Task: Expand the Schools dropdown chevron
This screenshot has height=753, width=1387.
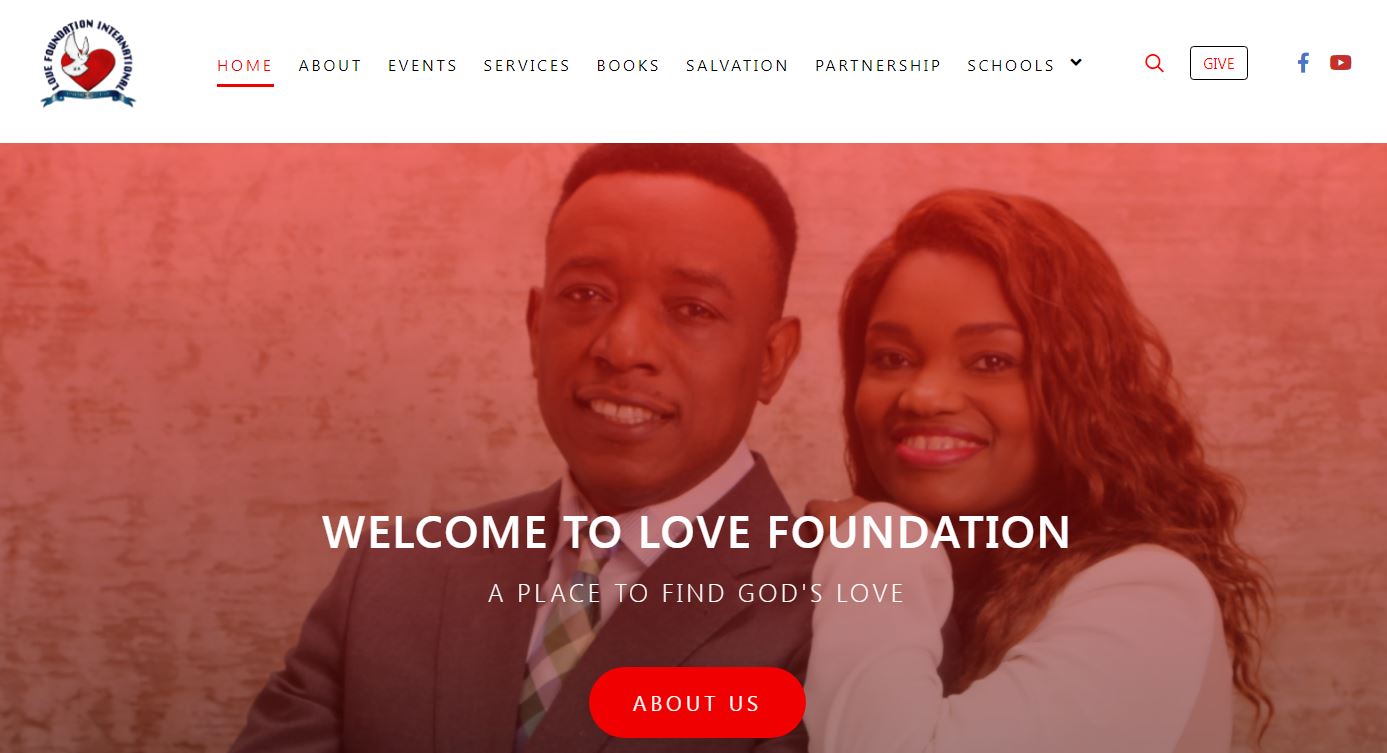Action: pos(1076,62)
